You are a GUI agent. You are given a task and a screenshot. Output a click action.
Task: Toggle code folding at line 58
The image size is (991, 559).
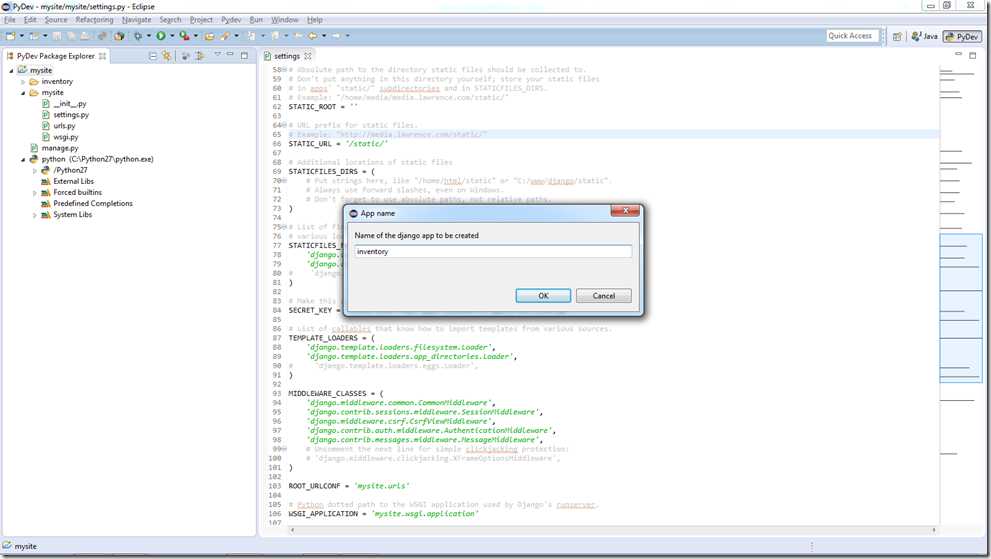pyautogui.click(x=285, y=70)
